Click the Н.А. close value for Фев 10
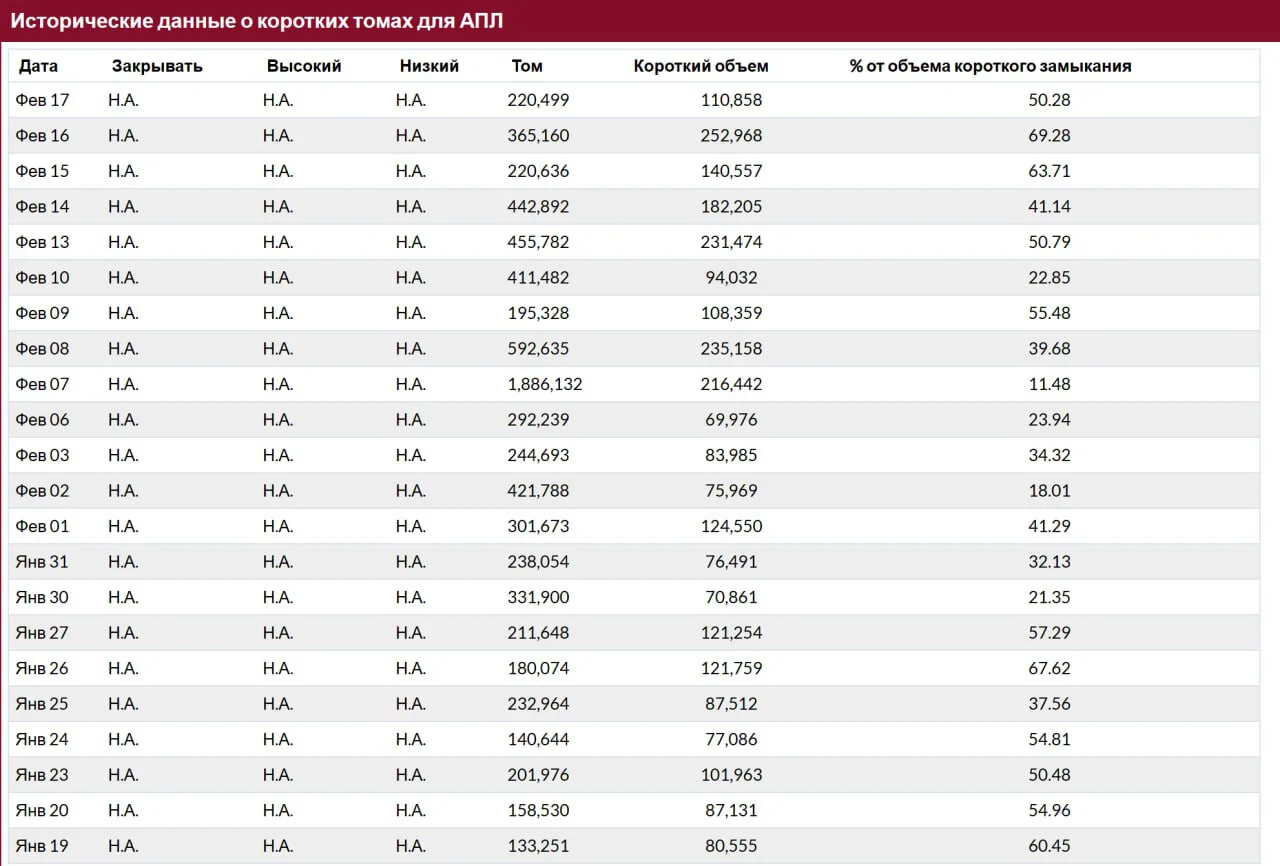This screenshot has width=1280, height=866. pyautogui.click(x=123, y=277)
